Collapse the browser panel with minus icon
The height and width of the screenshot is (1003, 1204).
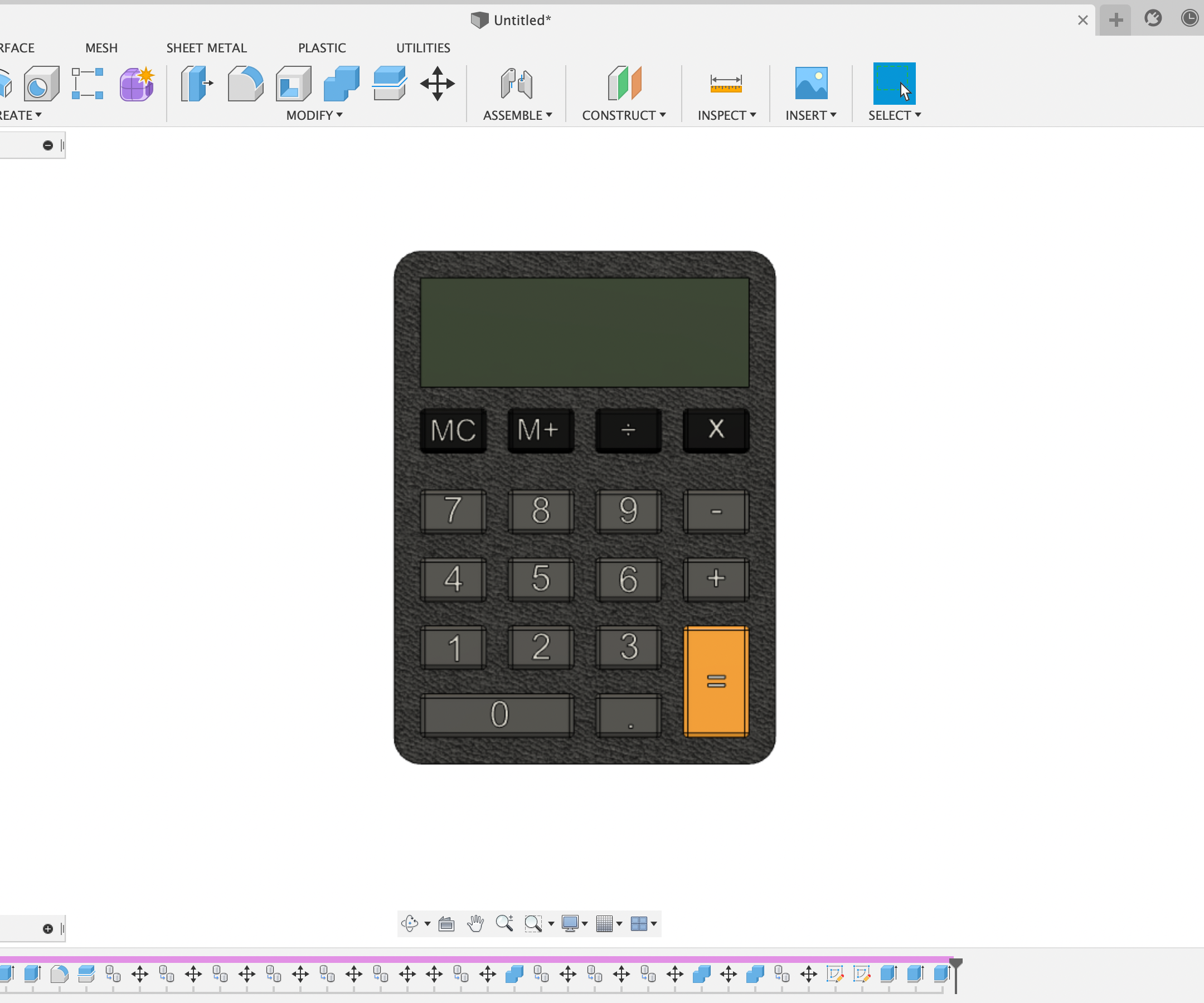(x=48, y=145)
